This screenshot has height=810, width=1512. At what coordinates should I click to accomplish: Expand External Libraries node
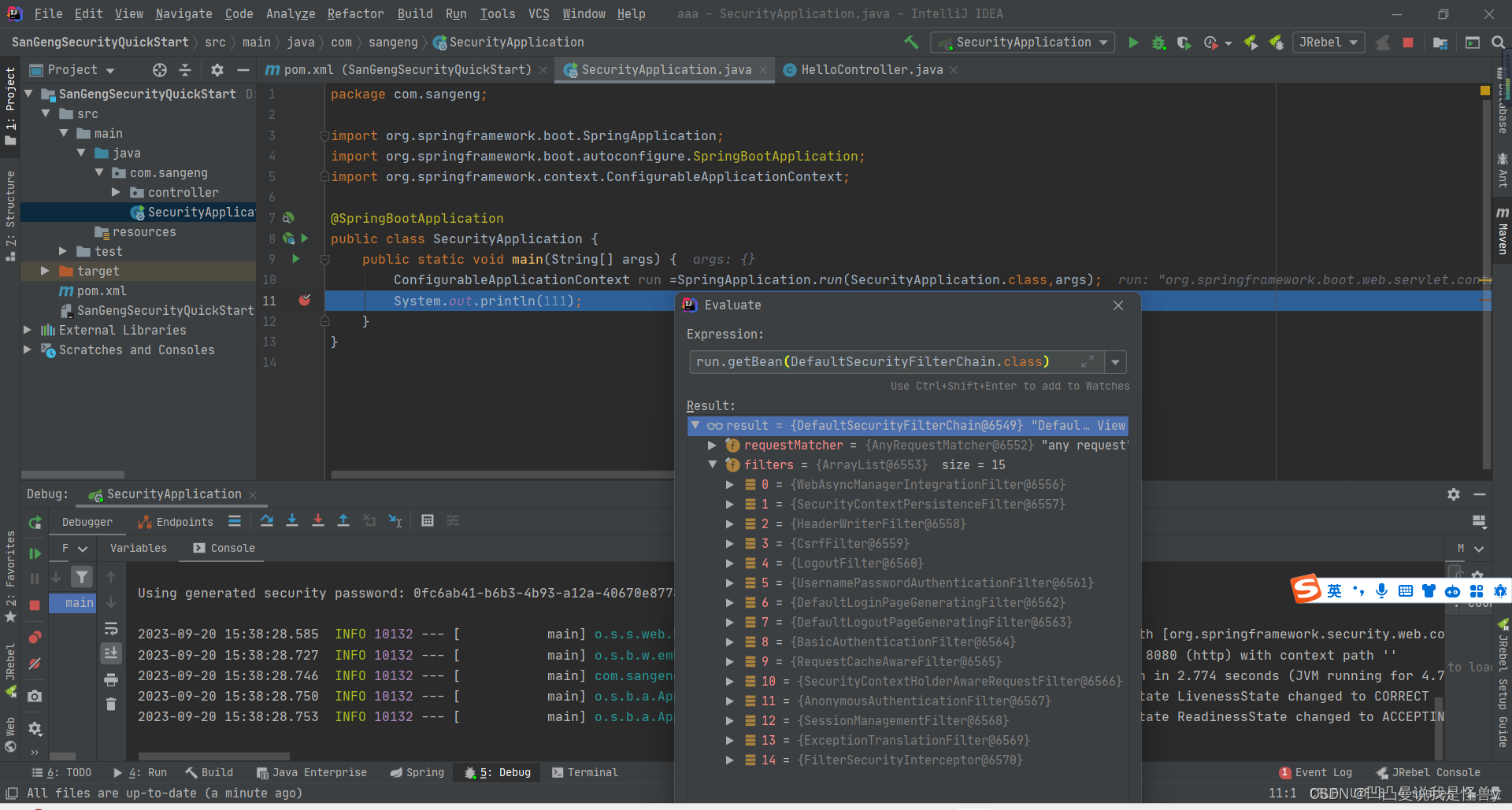click(x=27, y=330)
